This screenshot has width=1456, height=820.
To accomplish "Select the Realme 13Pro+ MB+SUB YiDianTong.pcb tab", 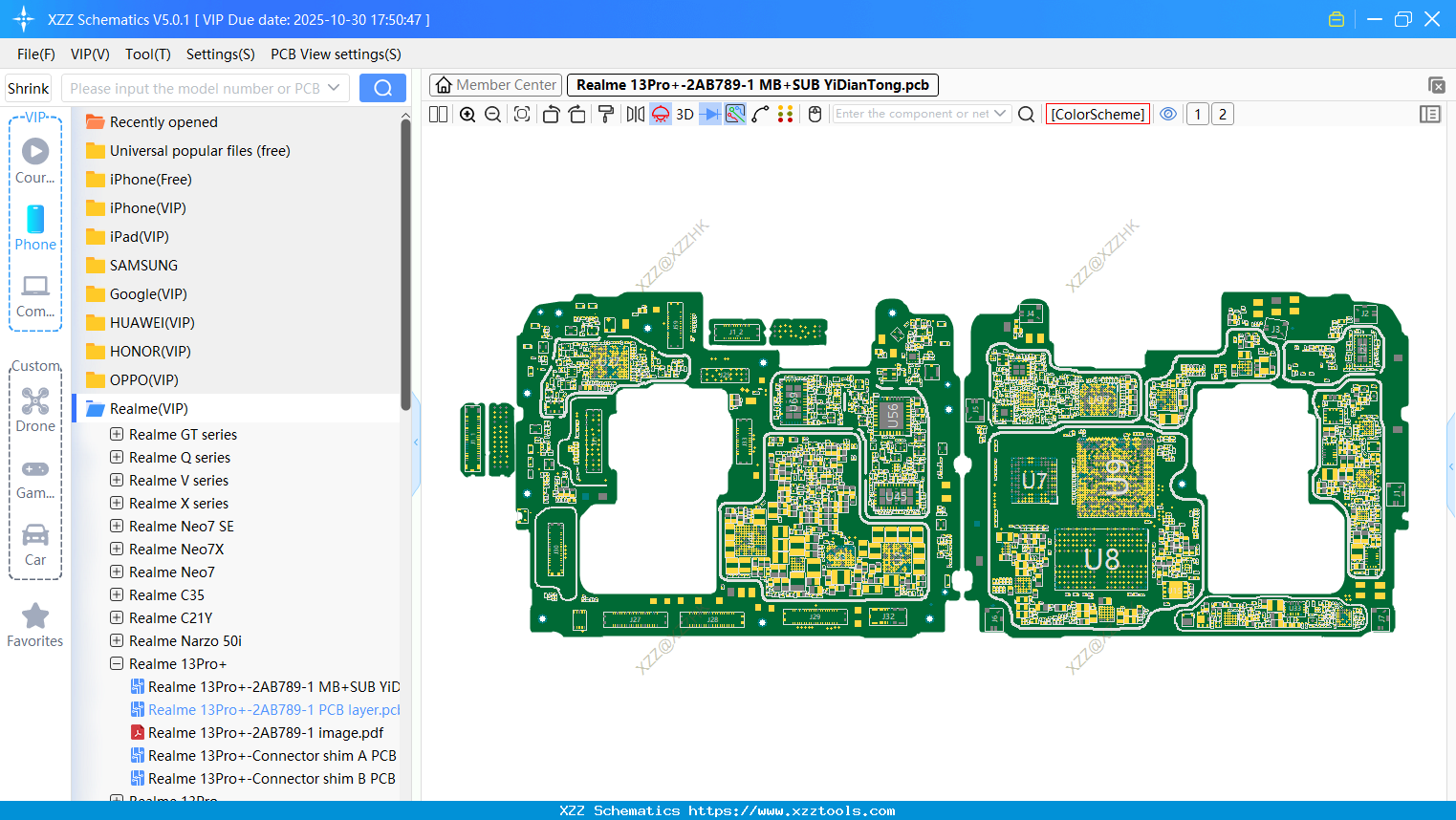I will coord(752,85).
